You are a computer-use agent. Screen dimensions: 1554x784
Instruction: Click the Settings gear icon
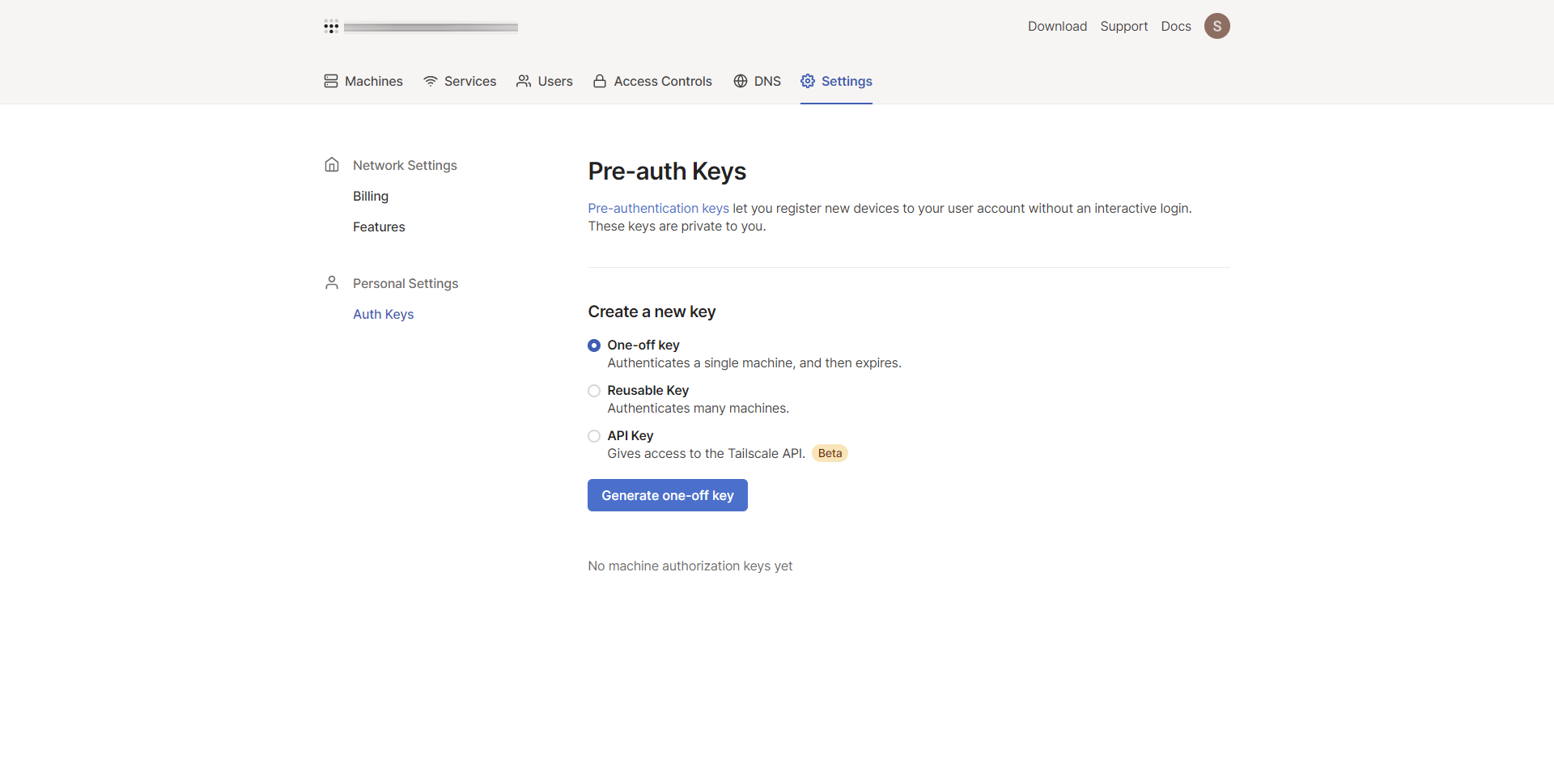point(808,81)
